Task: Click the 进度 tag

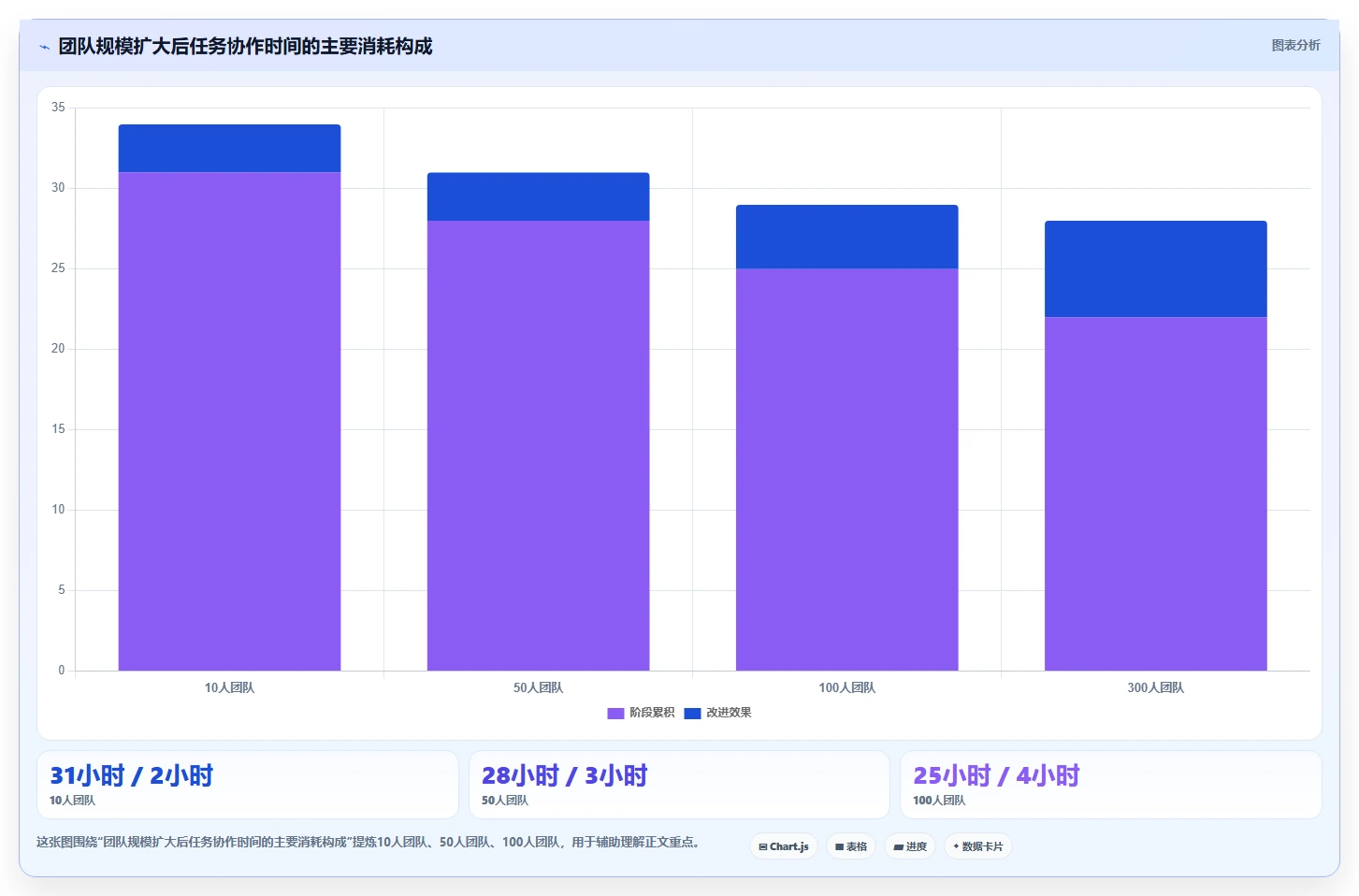Action: point(910,846)
